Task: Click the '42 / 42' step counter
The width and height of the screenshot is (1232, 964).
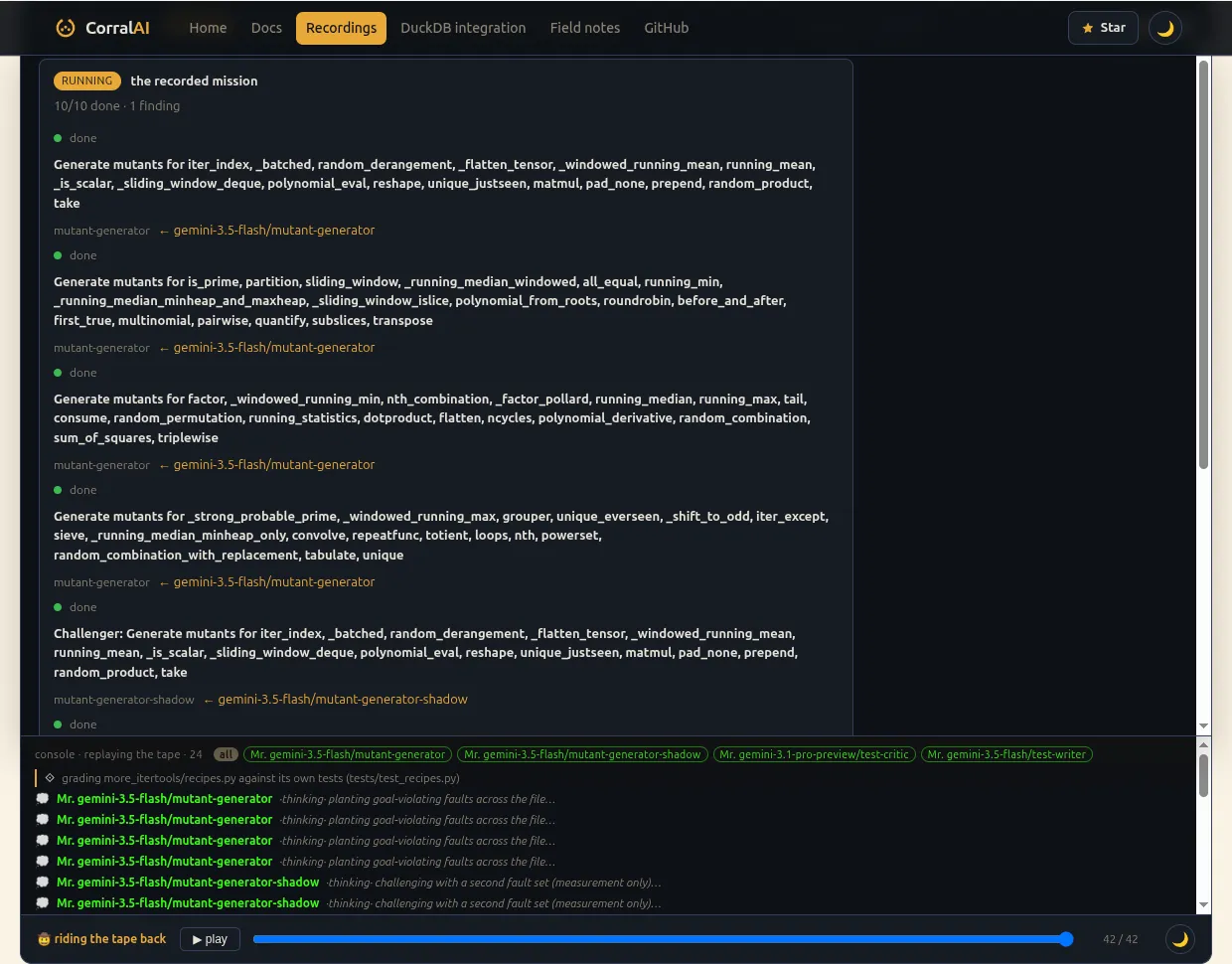Action: click(1121, 939)
